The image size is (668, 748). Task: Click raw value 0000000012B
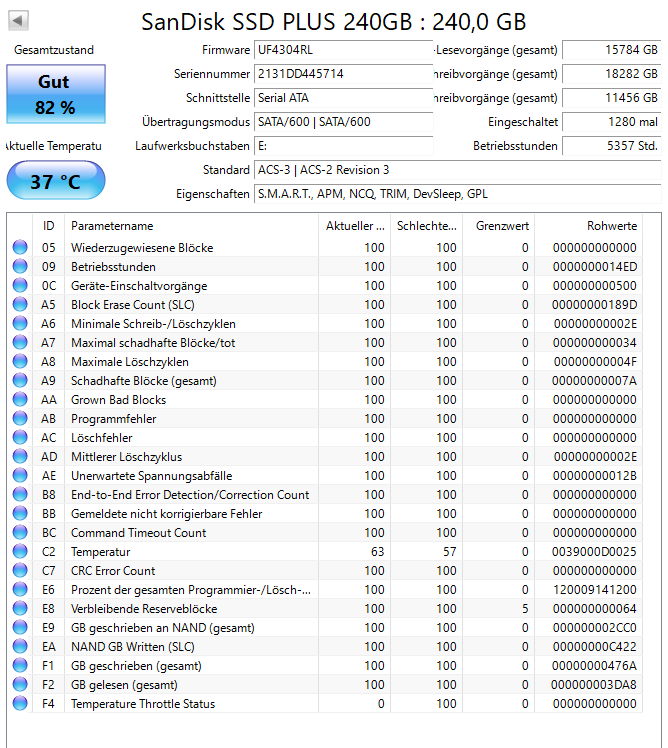click(x=595, y=476)
